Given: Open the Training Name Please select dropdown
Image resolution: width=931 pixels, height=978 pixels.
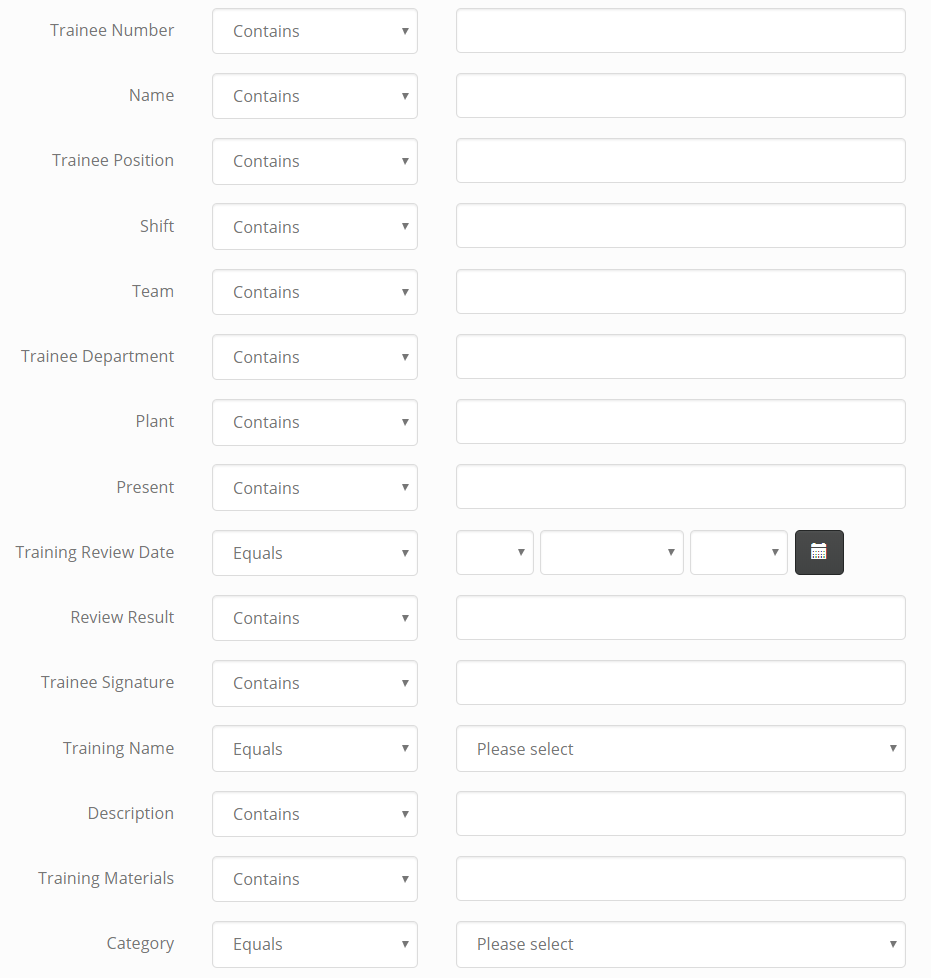Looking at the screenshot, I should coord(680,748).
